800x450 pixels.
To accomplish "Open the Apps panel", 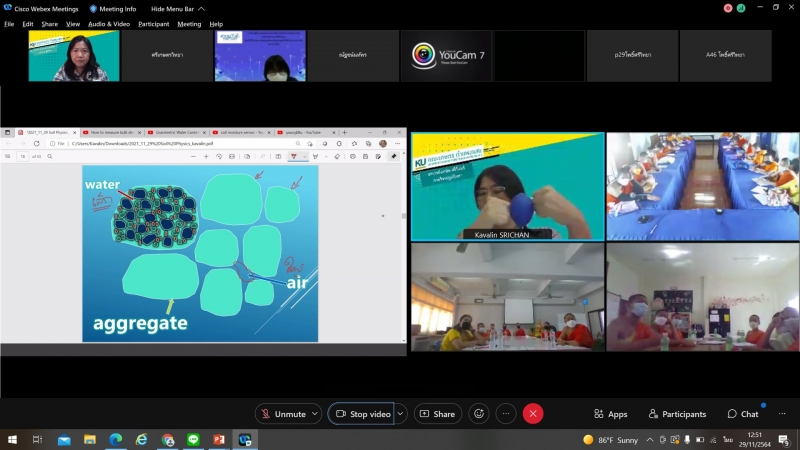I will (x=610, y=414).
